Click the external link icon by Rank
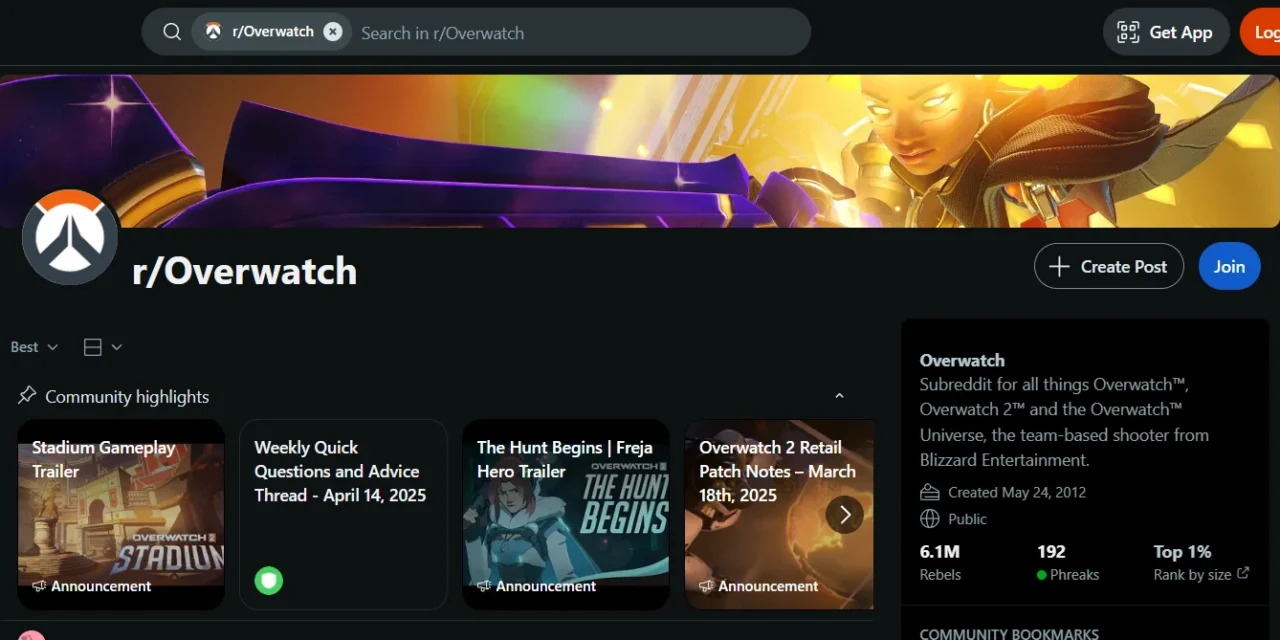Viewport: 1280px width, 640px height. point(1243,573)
